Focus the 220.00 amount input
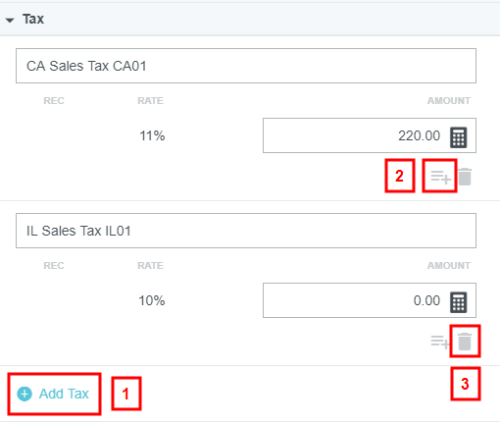 coord(369,135)
